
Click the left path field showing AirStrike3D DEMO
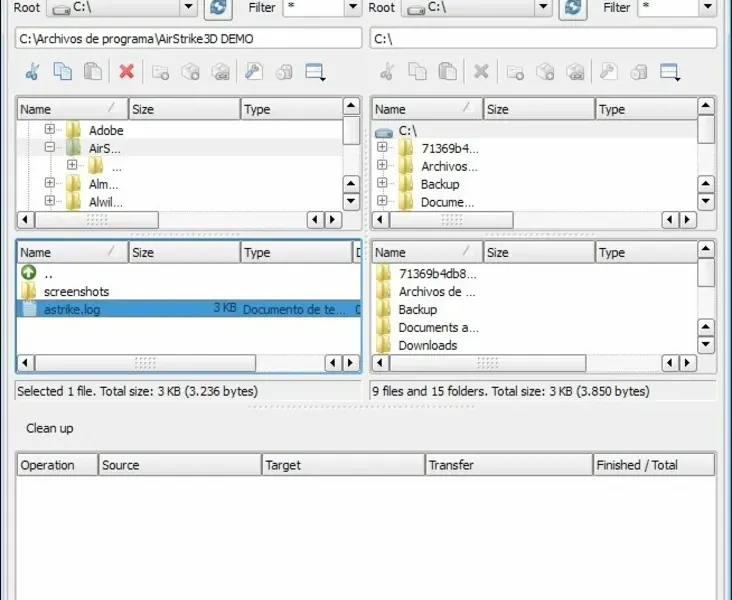[189, 38]
